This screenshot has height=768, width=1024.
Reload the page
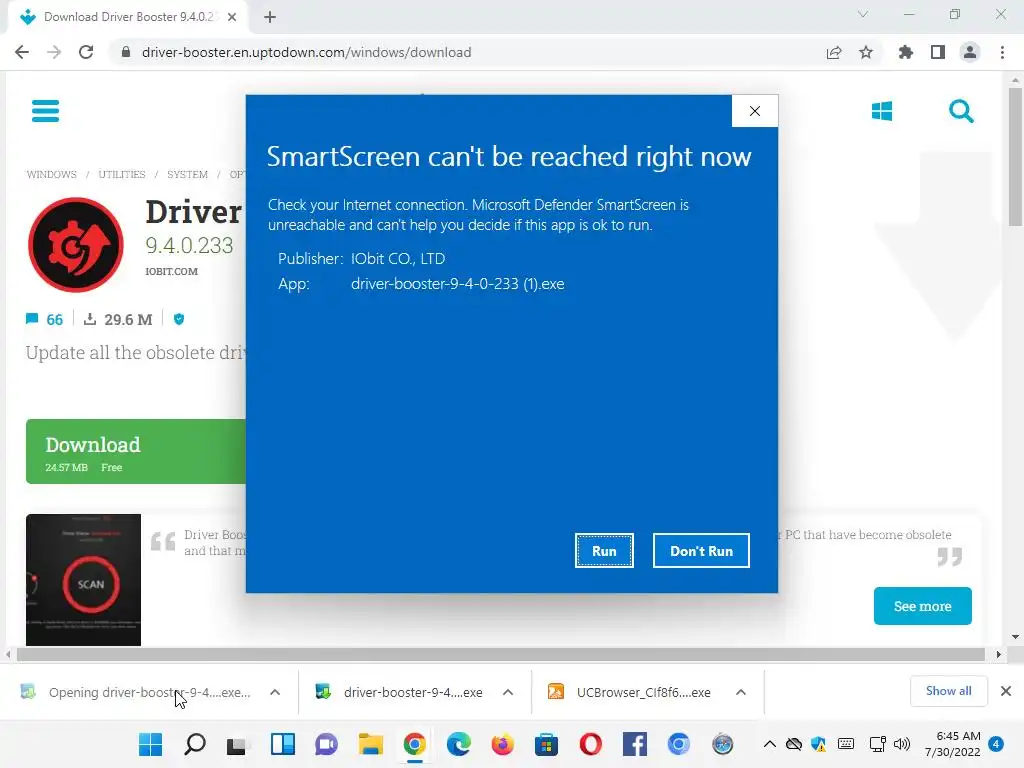pos(86,52)
